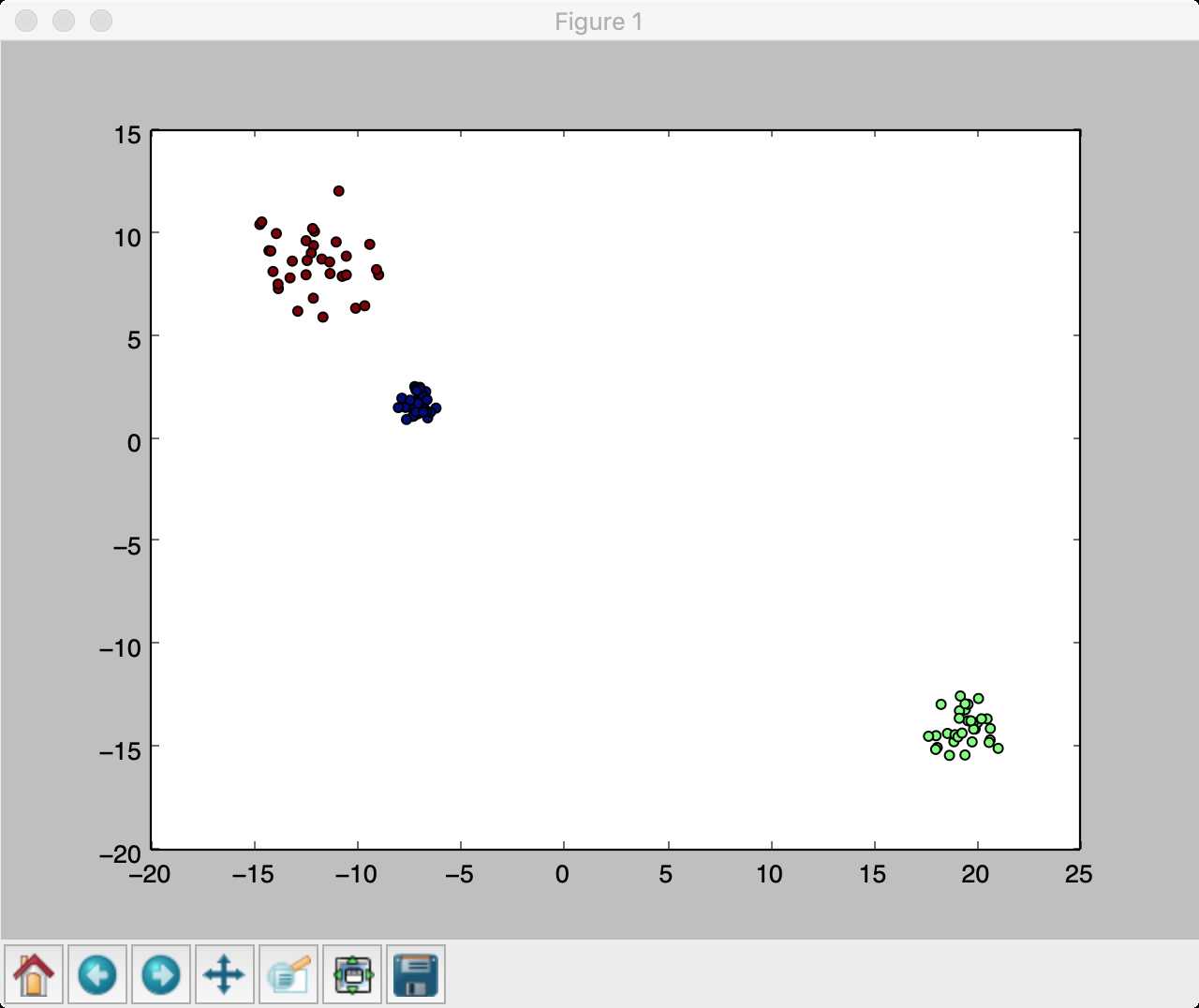Viewport: 1199px width, 1008px height.
Task: Select the Pan axes cross-arrow tool
Action: tap(225, 974)
